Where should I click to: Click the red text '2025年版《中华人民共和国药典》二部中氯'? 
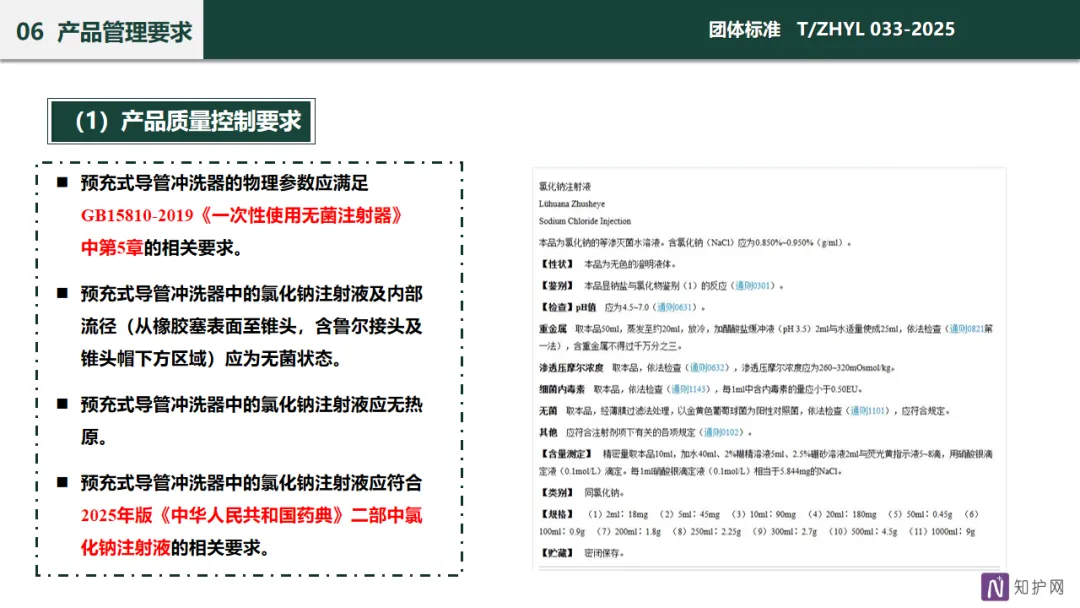251,516
